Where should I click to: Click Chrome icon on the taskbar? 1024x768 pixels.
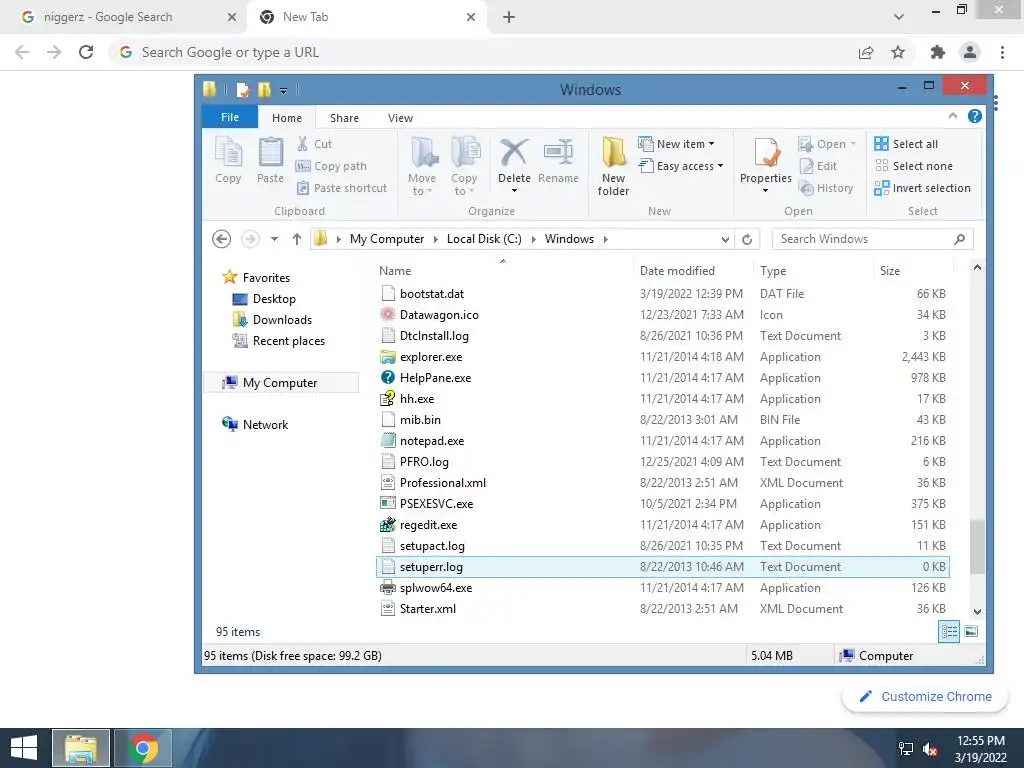[143, 748]
